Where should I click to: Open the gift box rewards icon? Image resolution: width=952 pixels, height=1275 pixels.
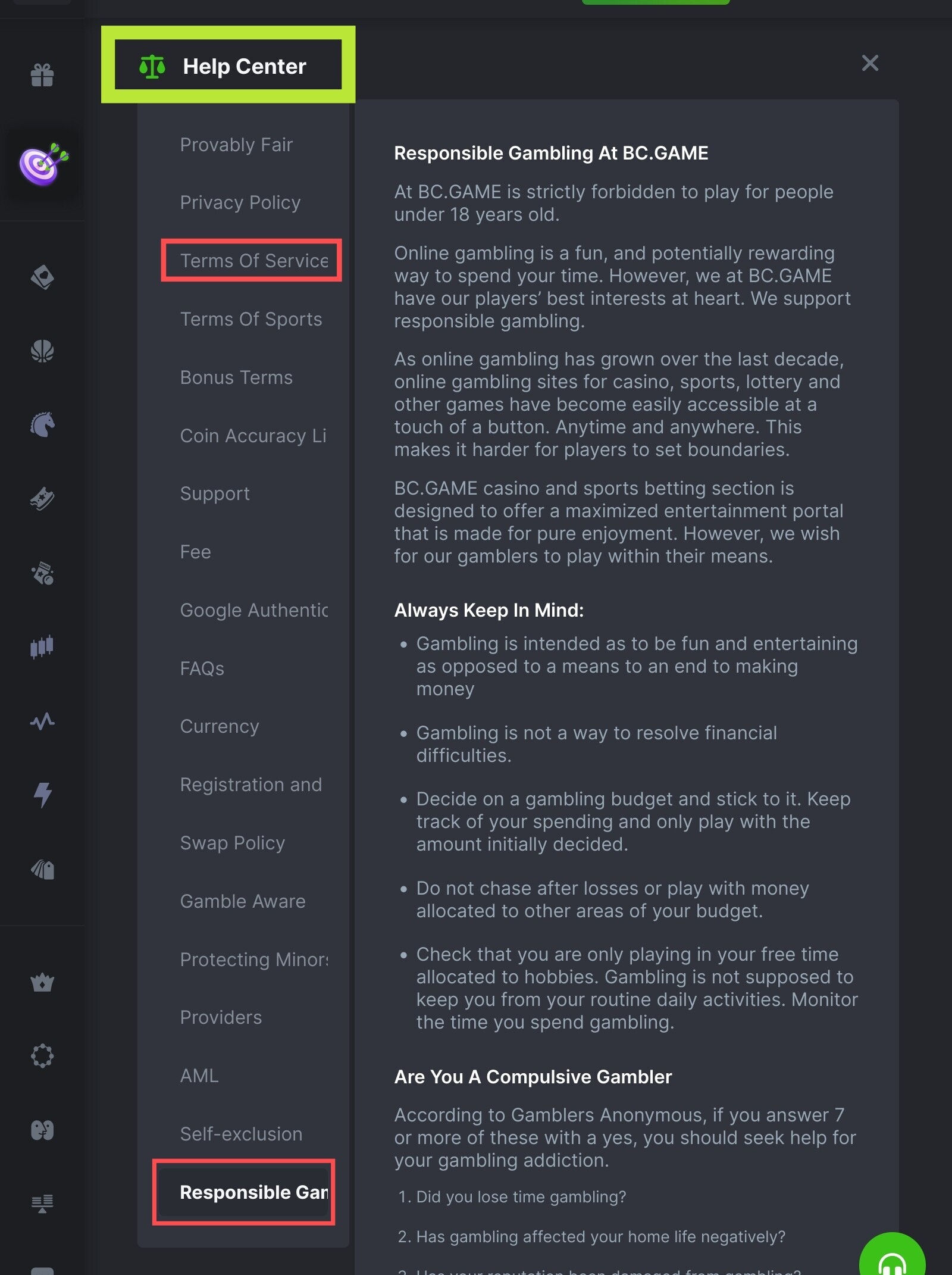click(42, 75)
